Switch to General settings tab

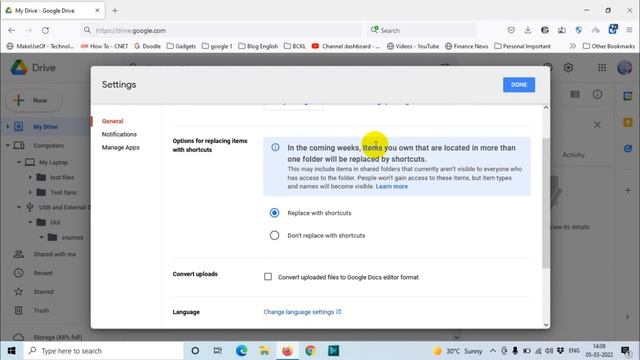[112, 121]
